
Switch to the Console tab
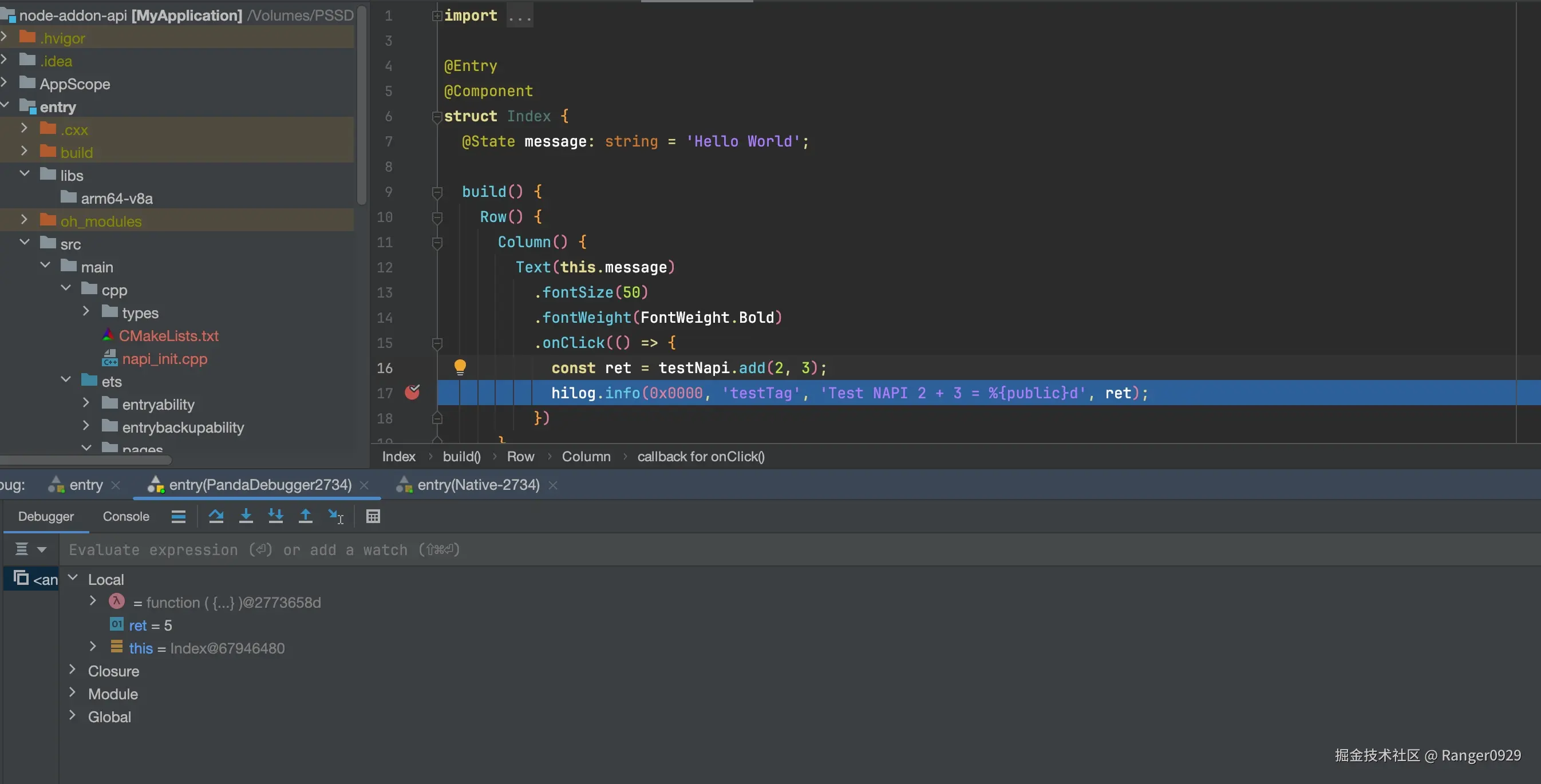pos(125,516)
